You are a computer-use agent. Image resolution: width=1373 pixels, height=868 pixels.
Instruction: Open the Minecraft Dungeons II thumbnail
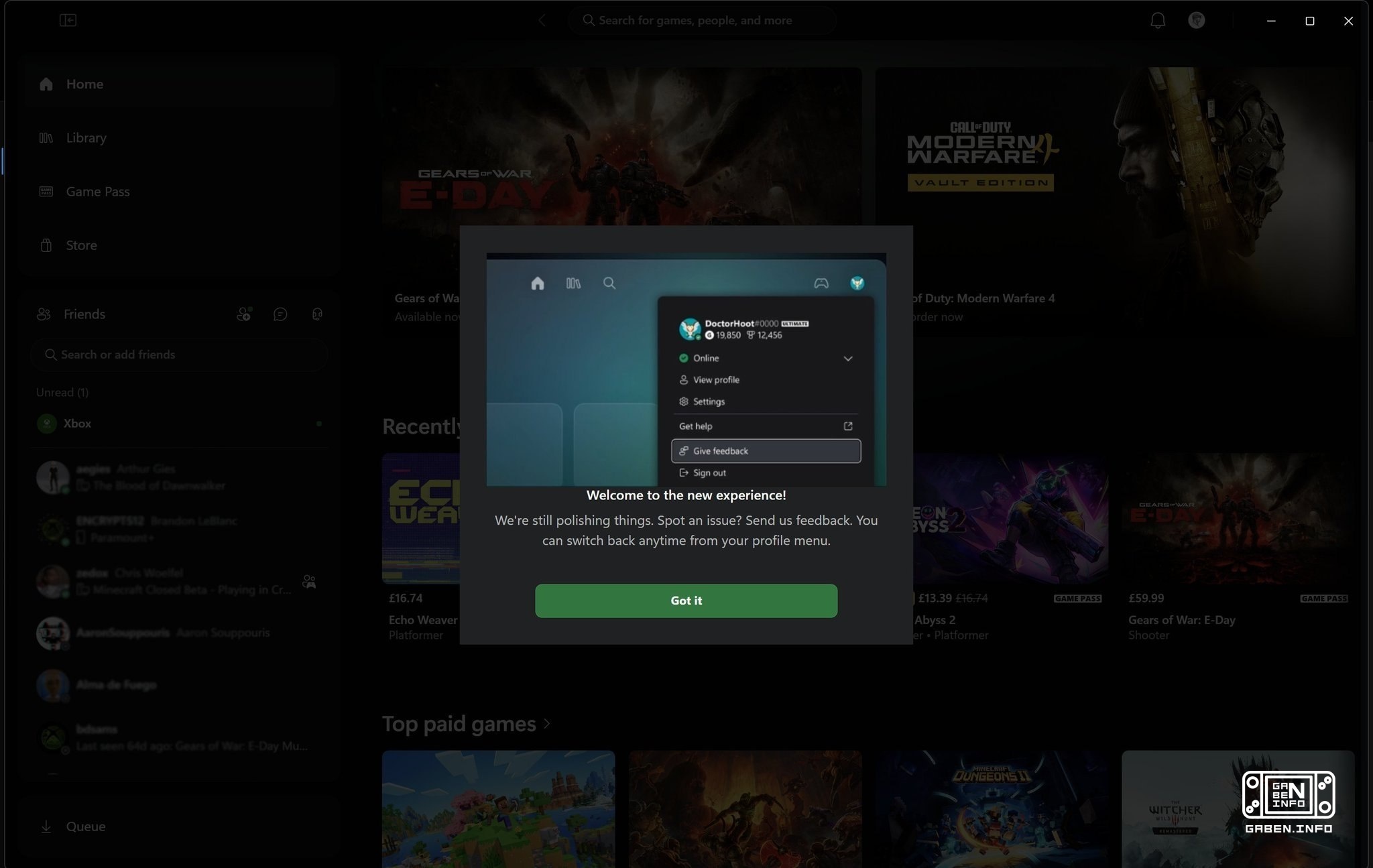(992, 809)
